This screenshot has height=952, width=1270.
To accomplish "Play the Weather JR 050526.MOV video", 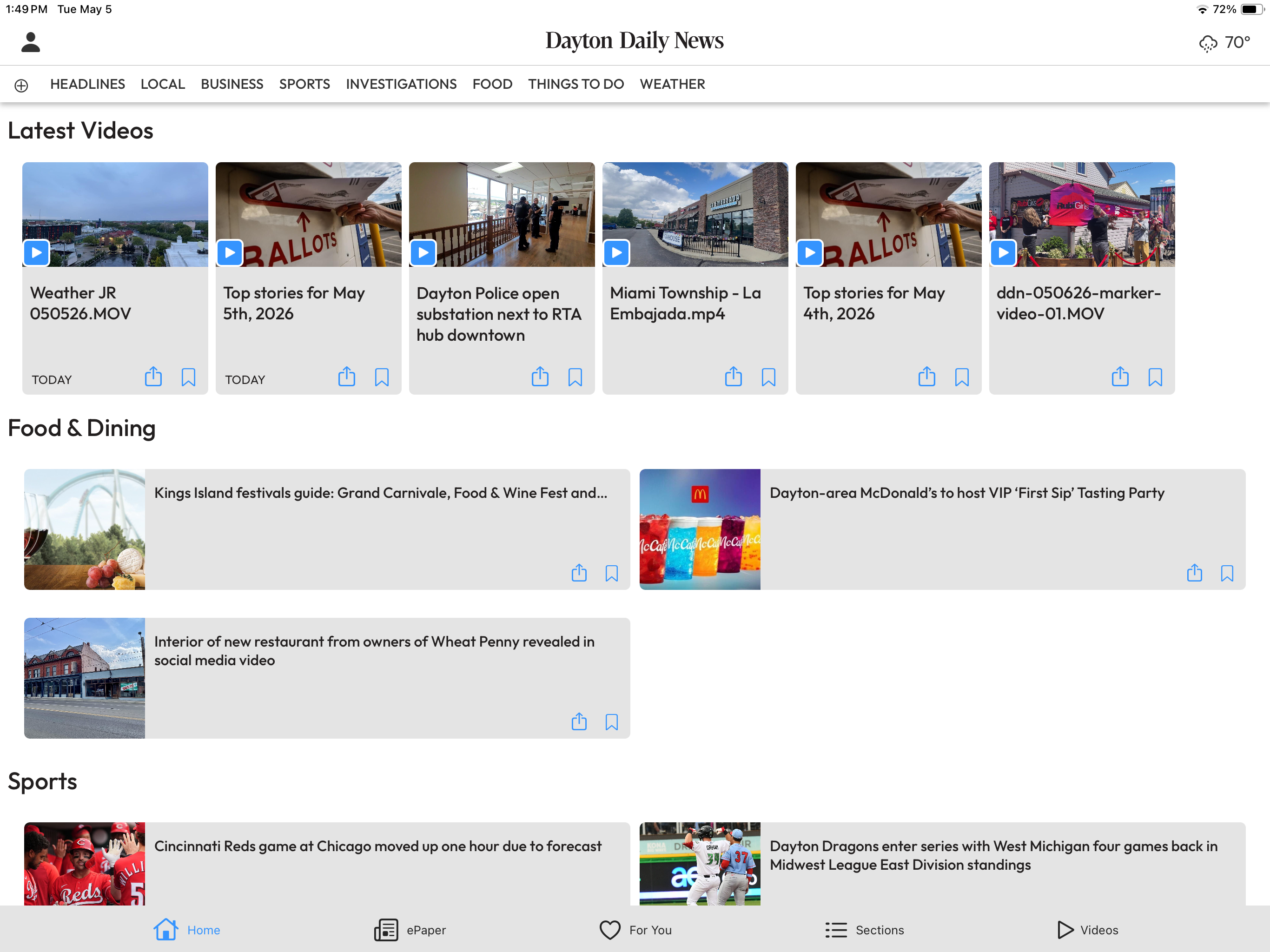I will [37, 252].
